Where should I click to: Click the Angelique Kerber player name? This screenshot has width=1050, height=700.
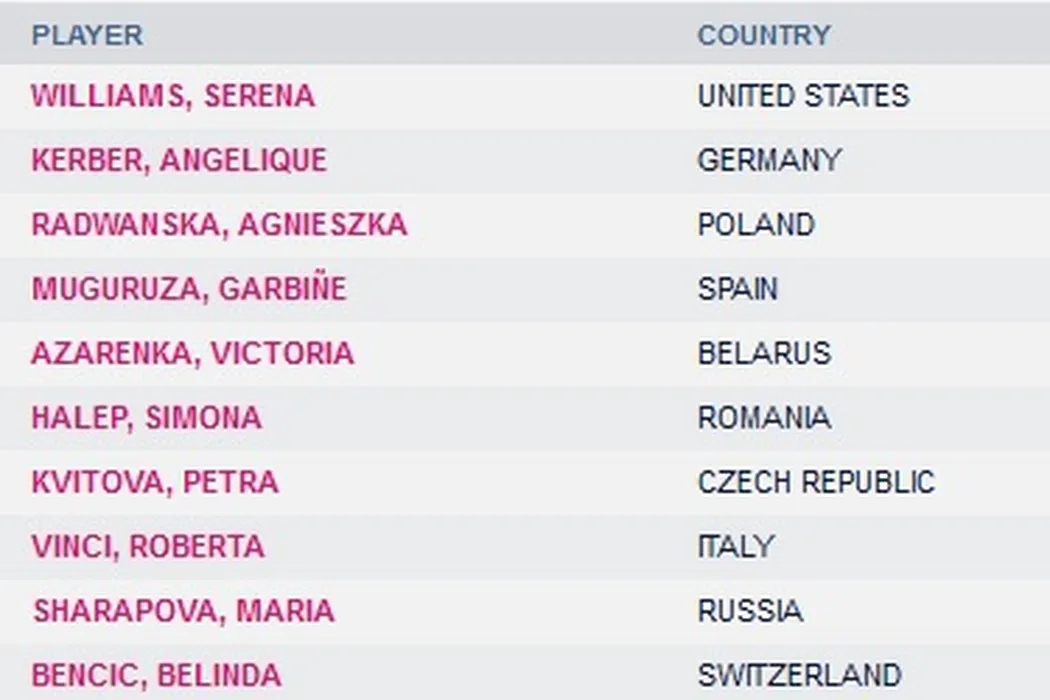coord(179,160)
